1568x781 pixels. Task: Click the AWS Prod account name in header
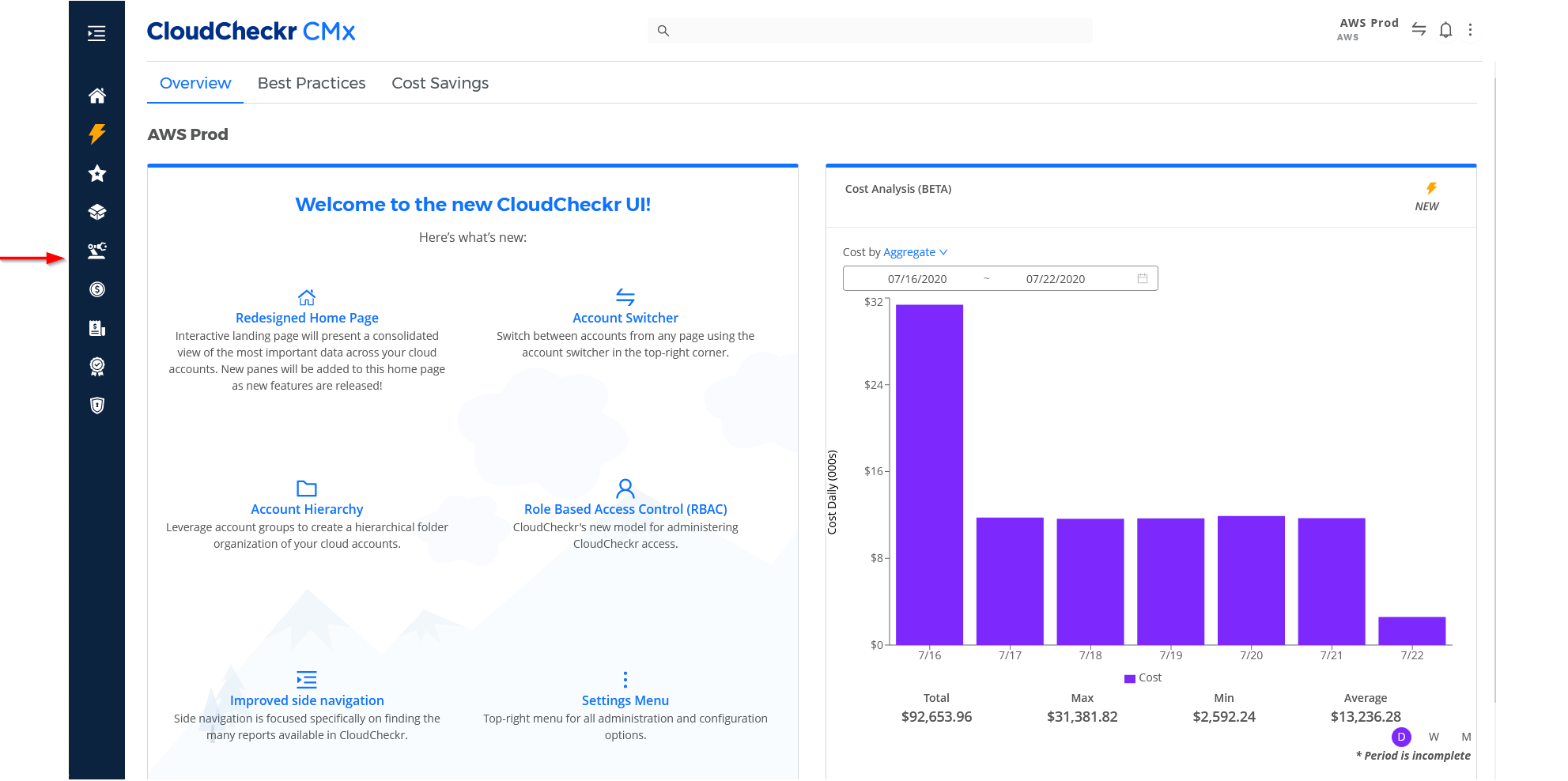(1369, 23)
